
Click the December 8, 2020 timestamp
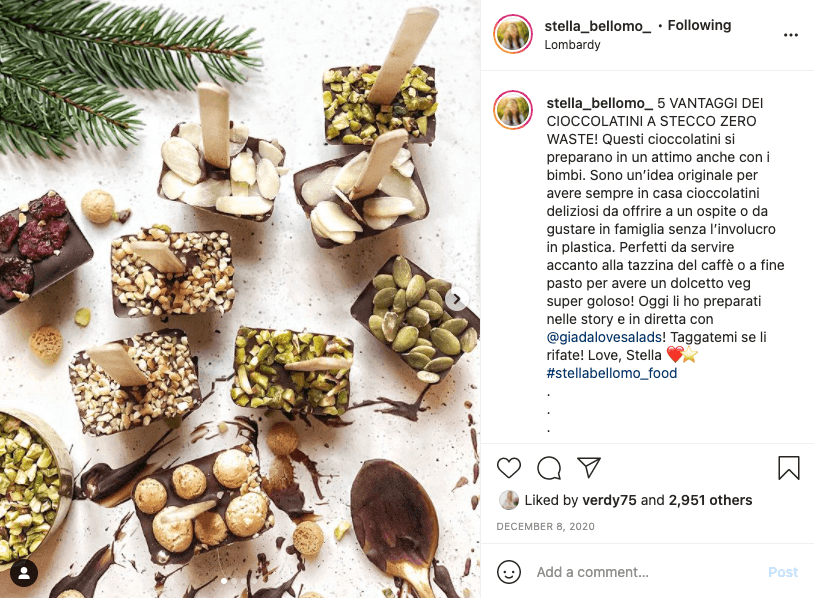point(545,526)
